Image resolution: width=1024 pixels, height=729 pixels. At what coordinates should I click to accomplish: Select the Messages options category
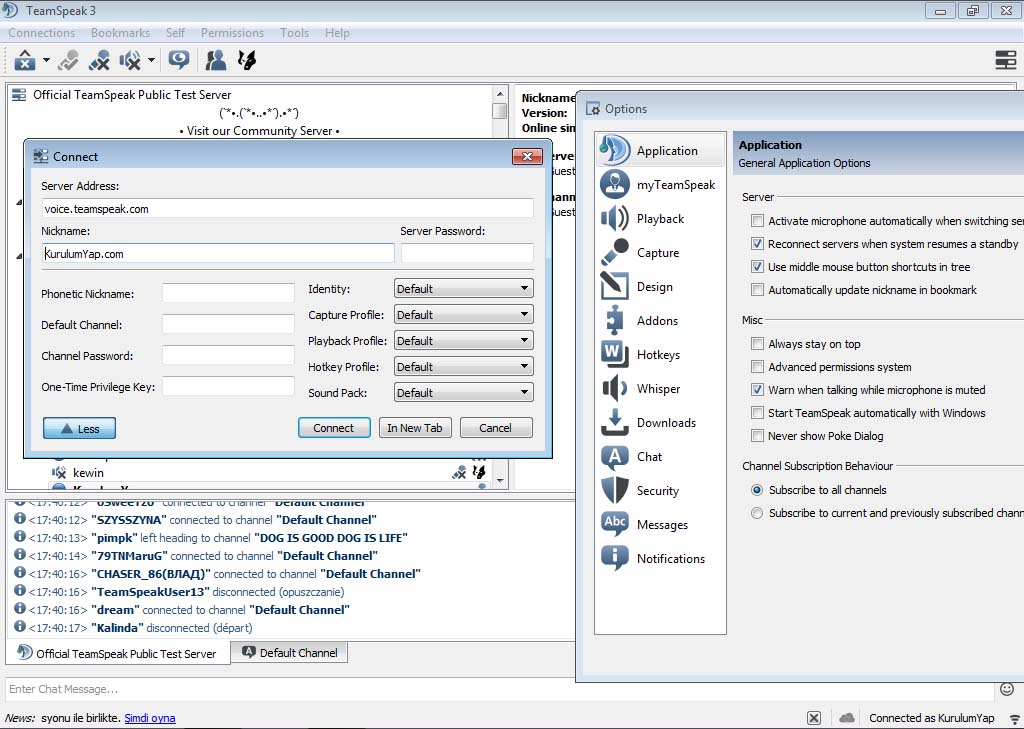[x=660, y=525]
